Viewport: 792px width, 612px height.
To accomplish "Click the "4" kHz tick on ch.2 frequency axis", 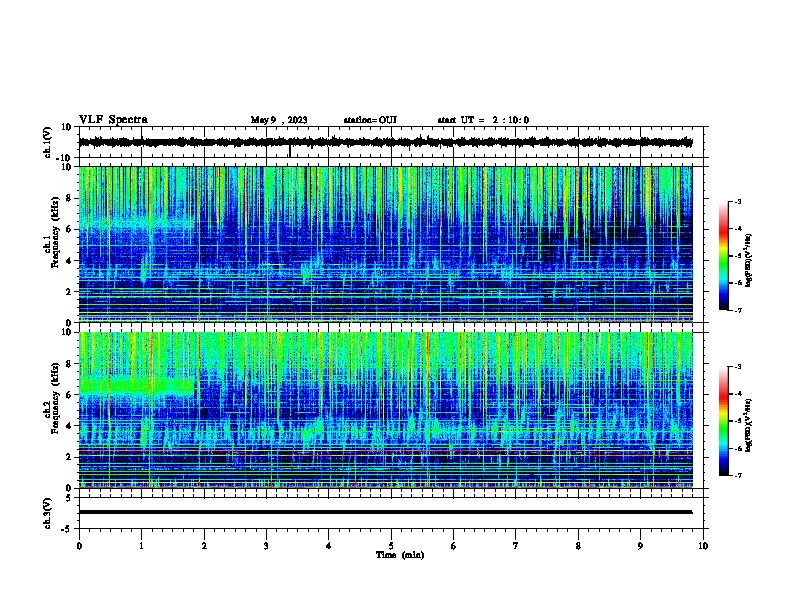I will click(71, 426).
